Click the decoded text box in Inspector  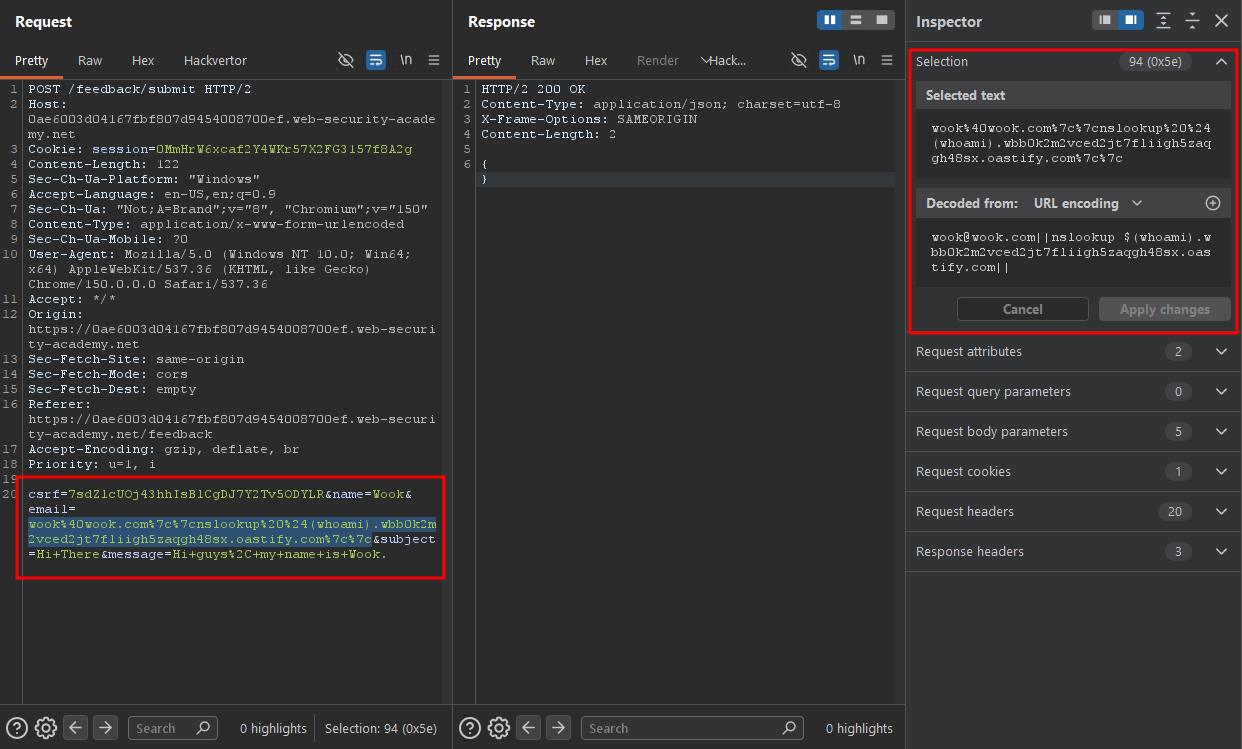click(x=1073, y=253)
